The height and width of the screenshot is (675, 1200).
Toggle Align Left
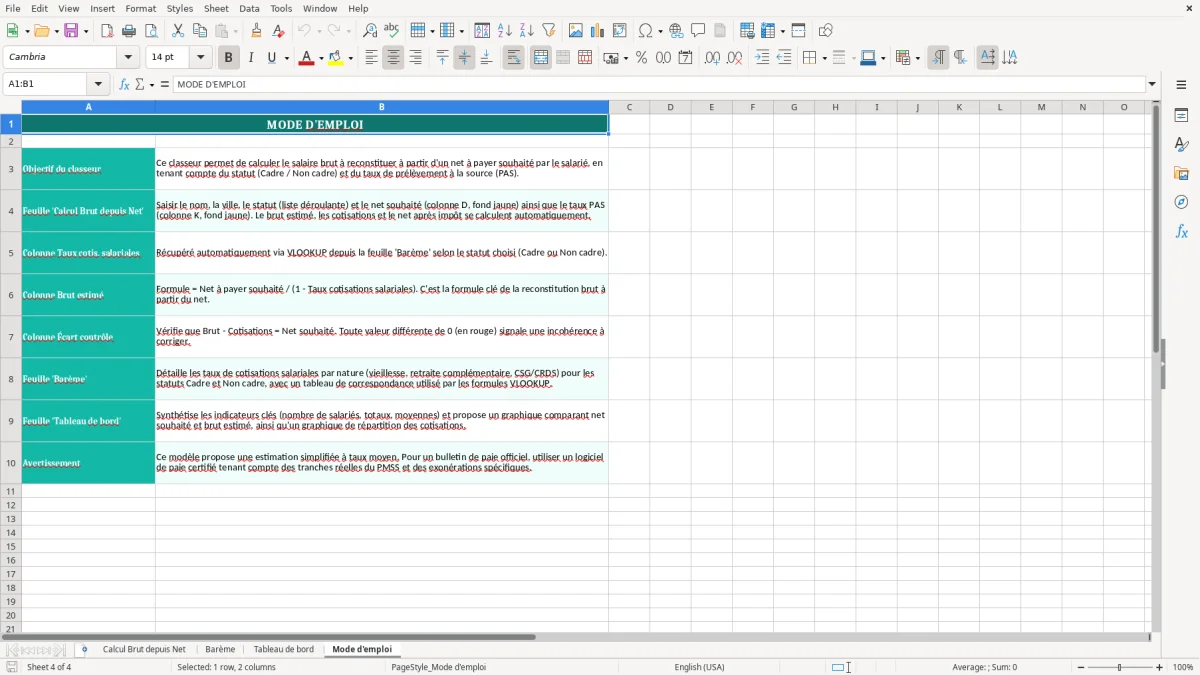pyautogui.click(x=371, y=58)
